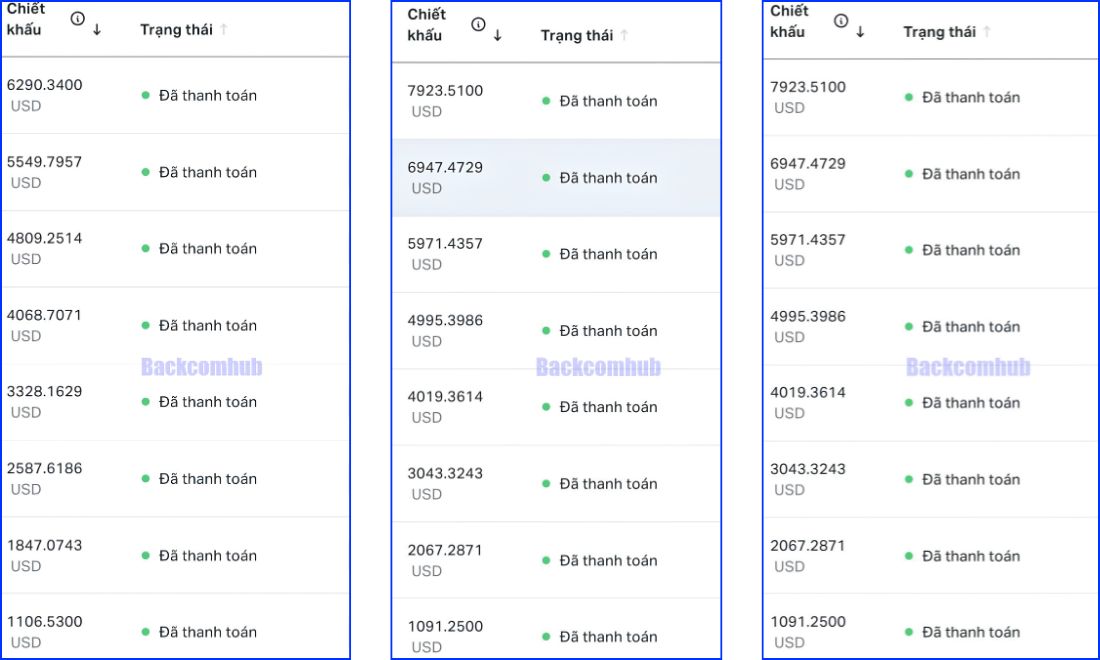Select Trạng thái header in table listing 6290.3400
Image resolution: width=1100 pixels, height=660 pixels.
[x=176, y=29]
